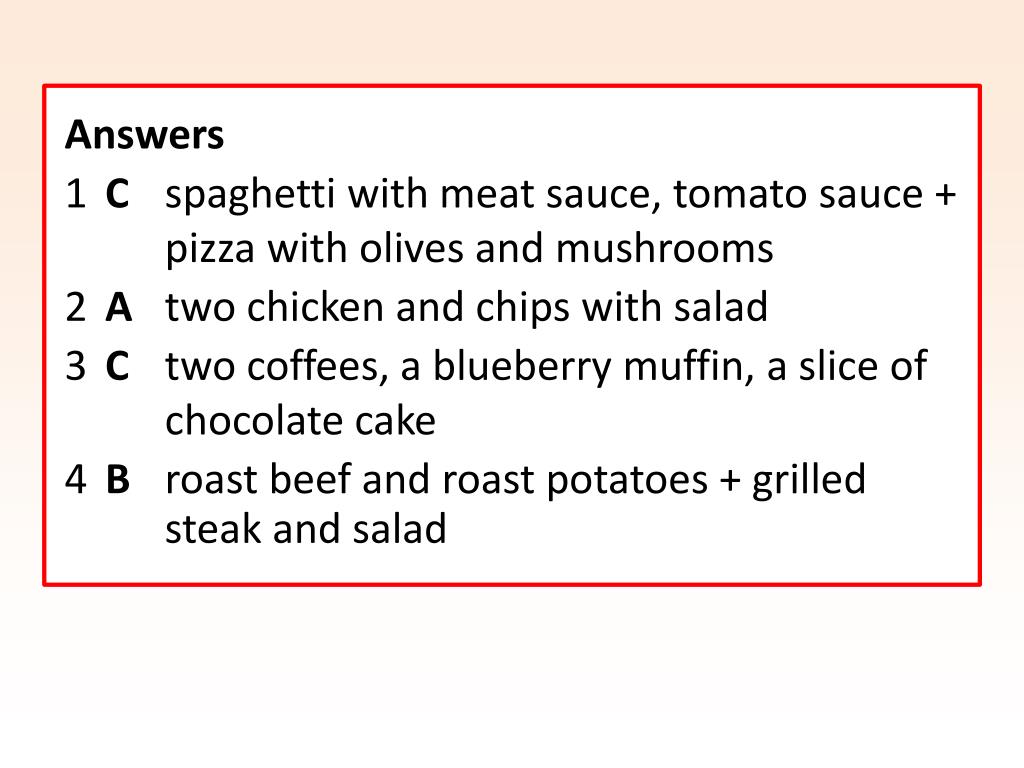The width and height of the screenshot is (1024, 768).
Task: Click the 'chocolate cake' text
Action: (x=300, y=421)
